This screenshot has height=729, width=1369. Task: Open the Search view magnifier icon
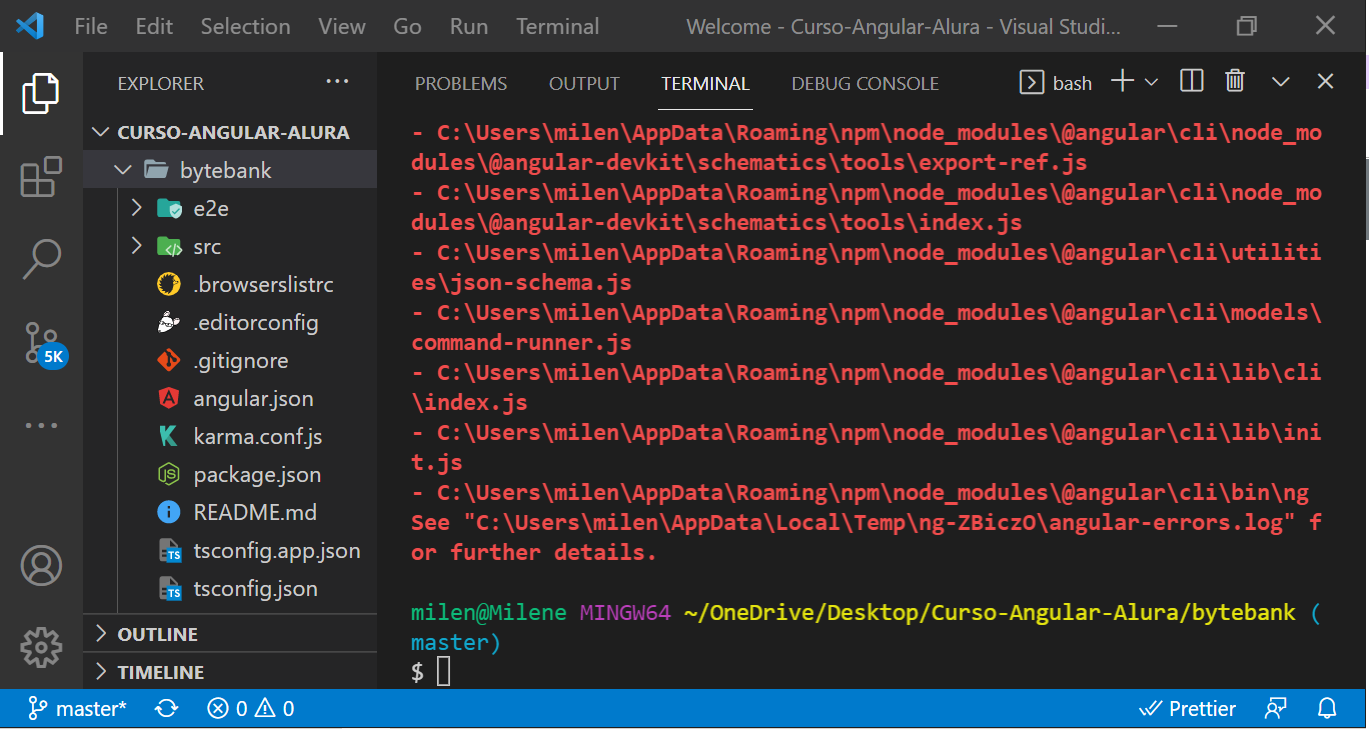click(x=41, y=259)
